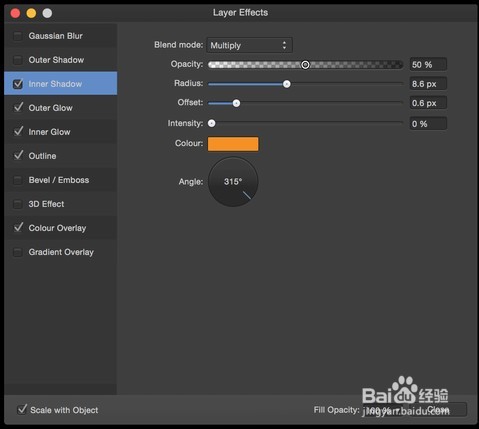479x429 pixels.
Task: Click the Opacity 50 % value field
Action: pyautogui.click(x=428, y=64)
